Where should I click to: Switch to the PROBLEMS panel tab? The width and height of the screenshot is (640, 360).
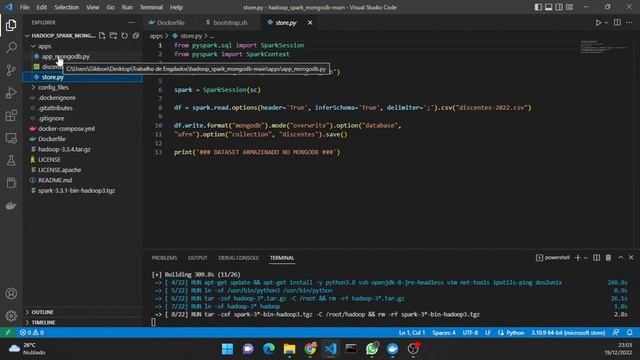click(164, 258)
